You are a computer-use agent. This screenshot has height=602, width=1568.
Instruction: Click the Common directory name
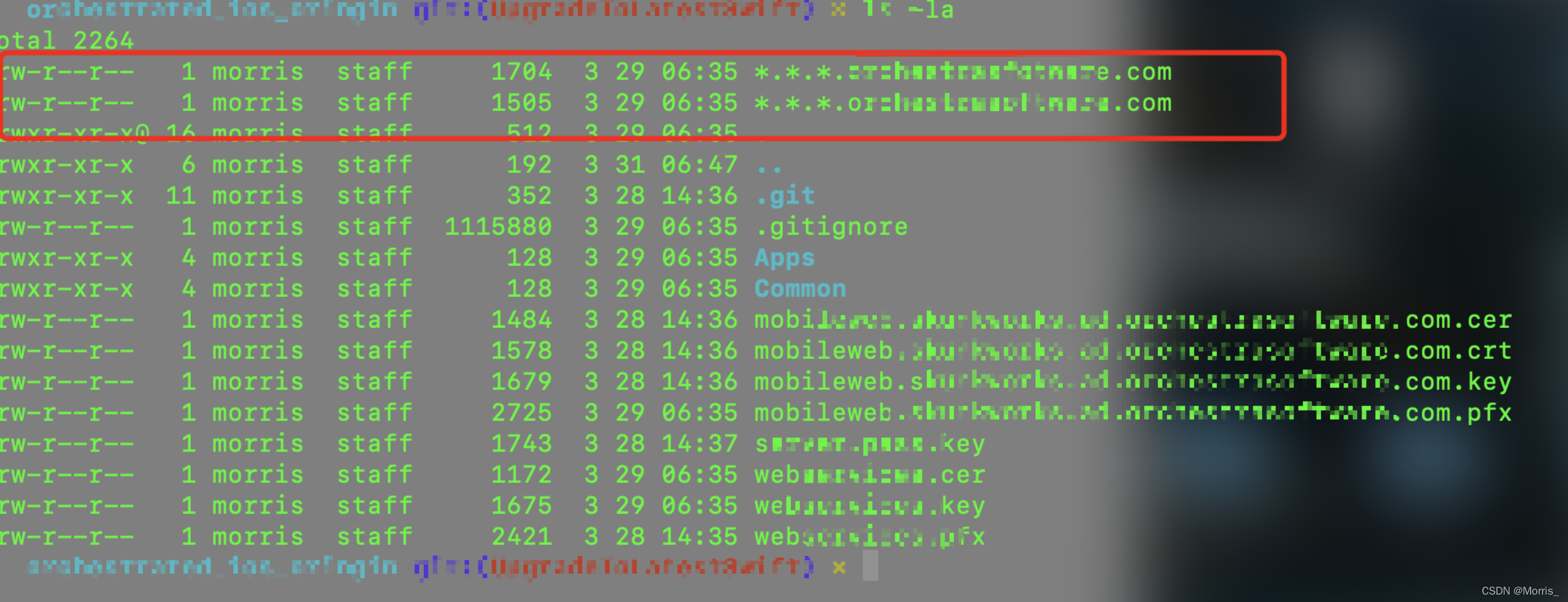coord(800,288)
